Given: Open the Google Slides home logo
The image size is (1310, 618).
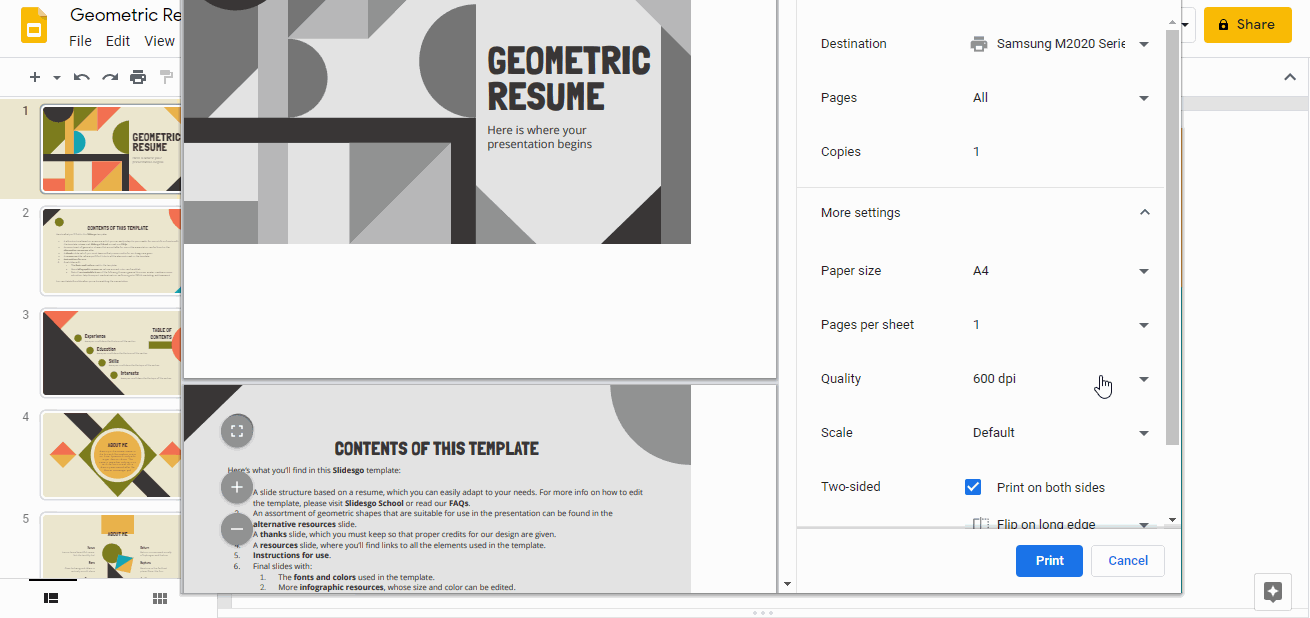Looking at the screenshot, I should point(35,25).
